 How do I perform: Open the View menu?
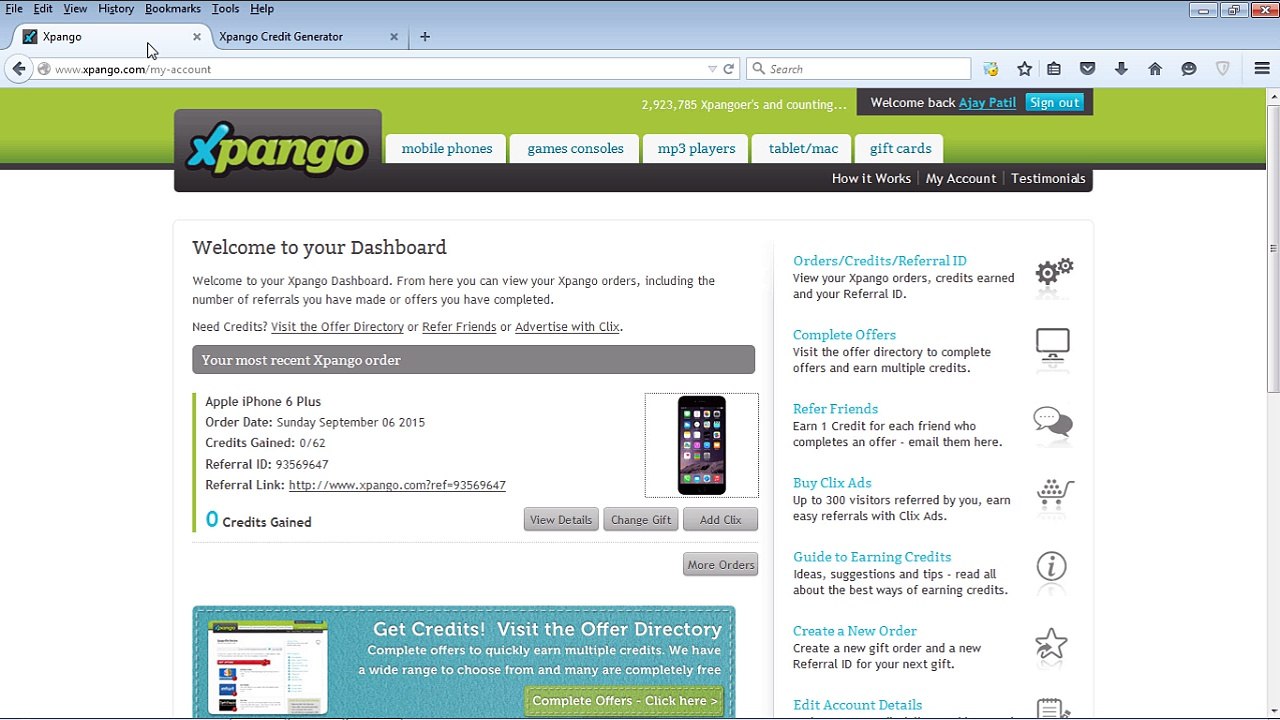(x=75, y=9)
